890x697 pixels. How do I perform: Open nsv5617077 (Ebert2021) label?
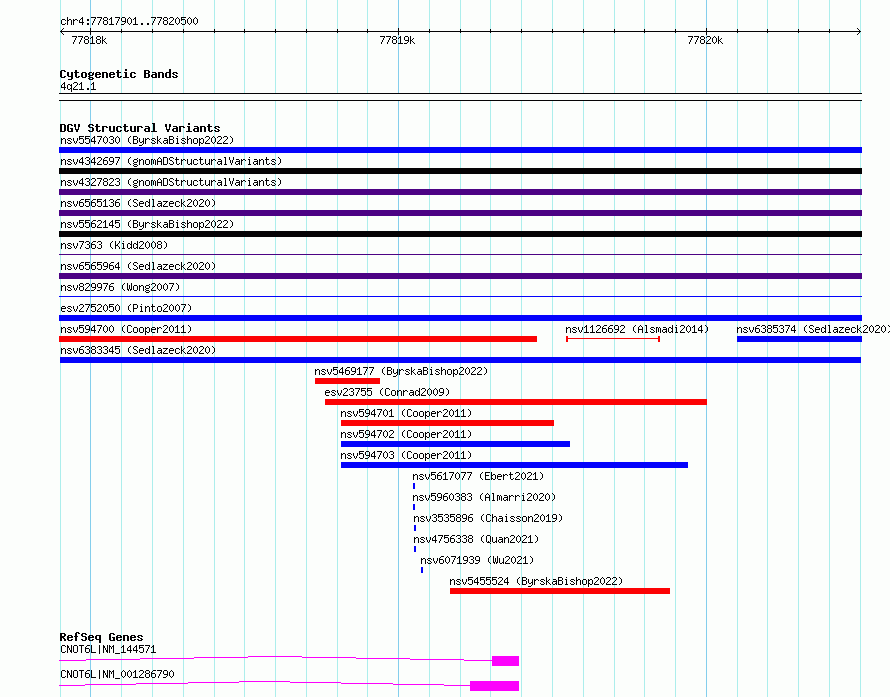click(x=478, y=476)
